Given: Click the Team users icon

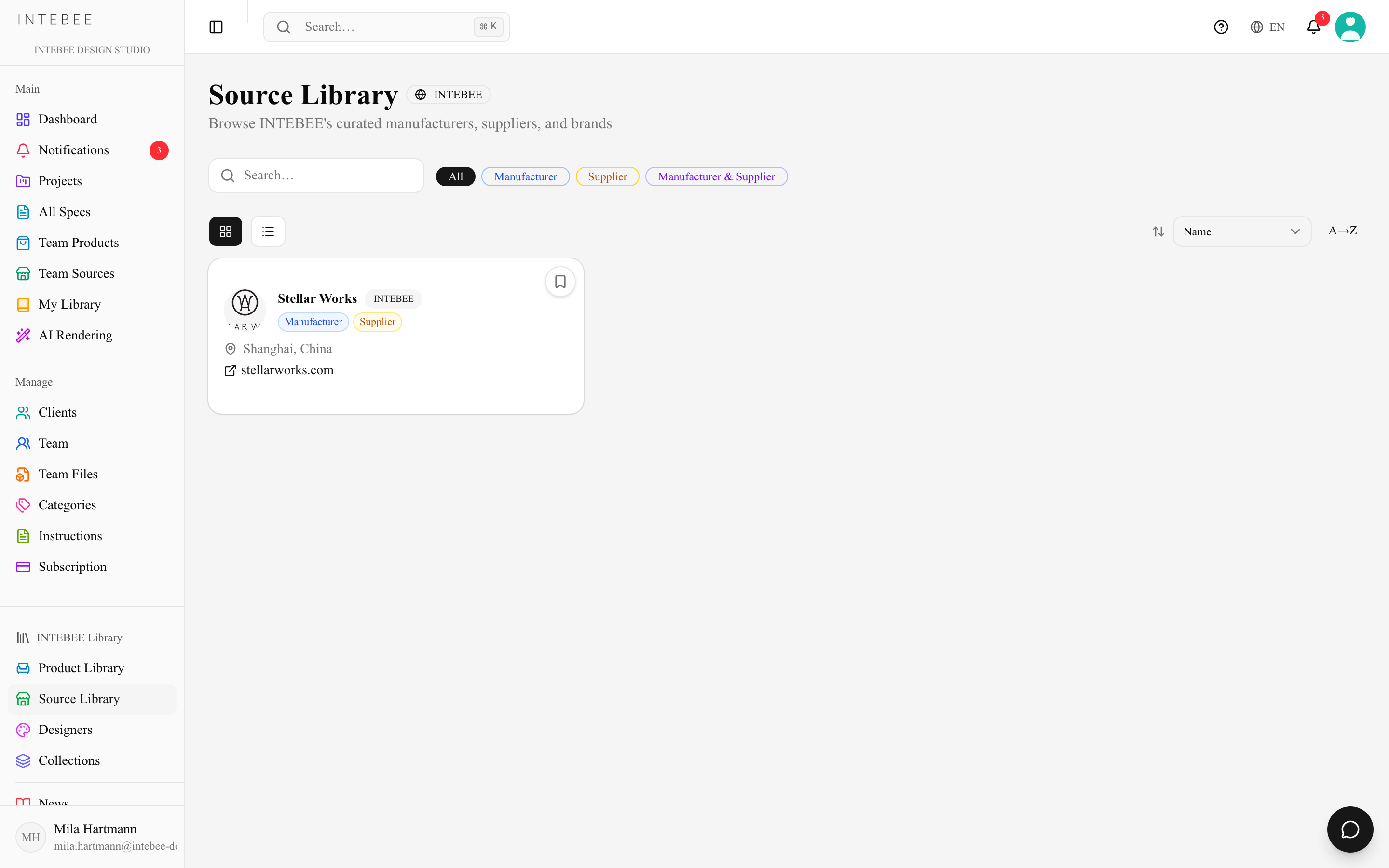Looking at the screenshot, I should pyautogui.click(x=23, y=443).
